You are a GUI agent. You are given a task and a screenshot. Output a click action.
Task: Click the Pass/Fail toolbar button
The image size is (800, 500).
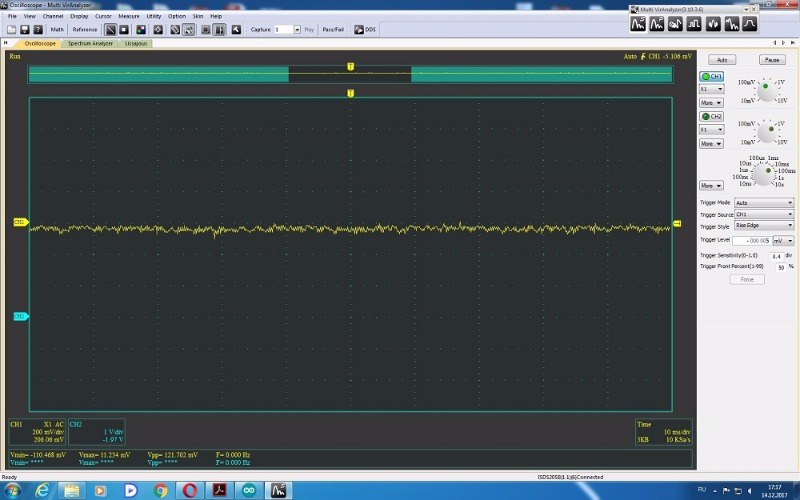tap(333, 30)
